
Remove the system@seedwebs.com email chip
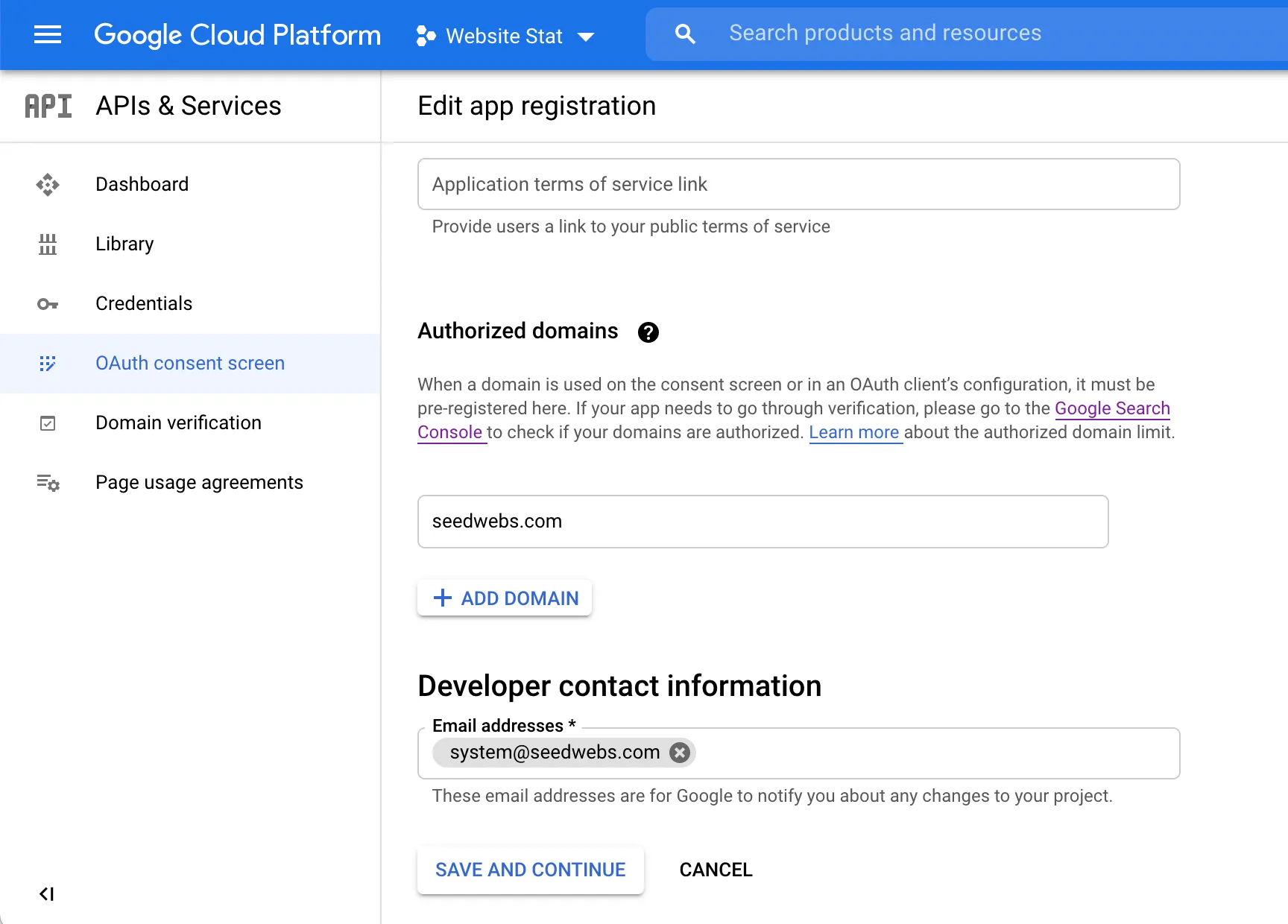[679, 753]
